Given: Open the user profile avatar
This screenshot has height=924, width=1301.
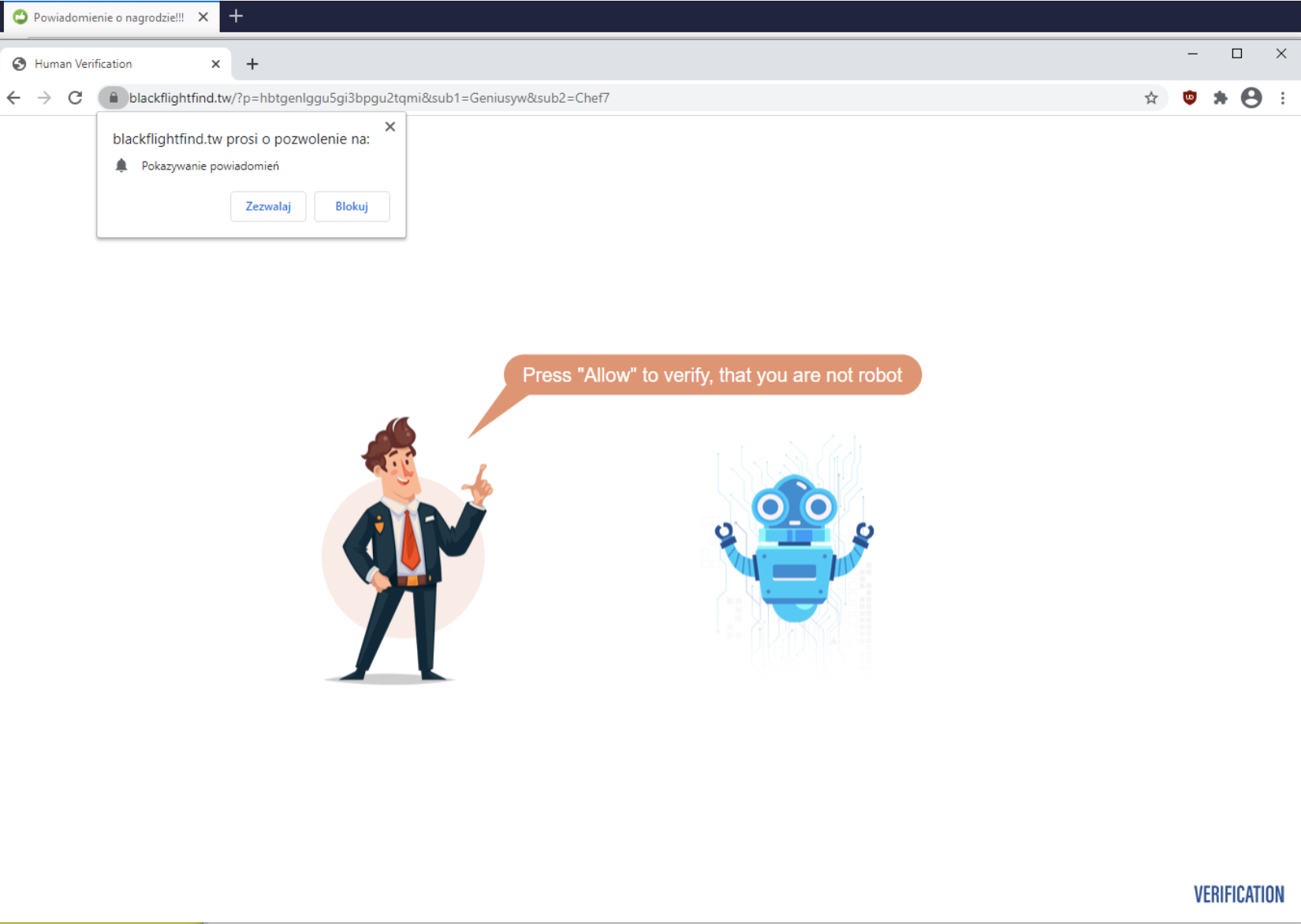Looking at the screenshot, I should 1251,98.
